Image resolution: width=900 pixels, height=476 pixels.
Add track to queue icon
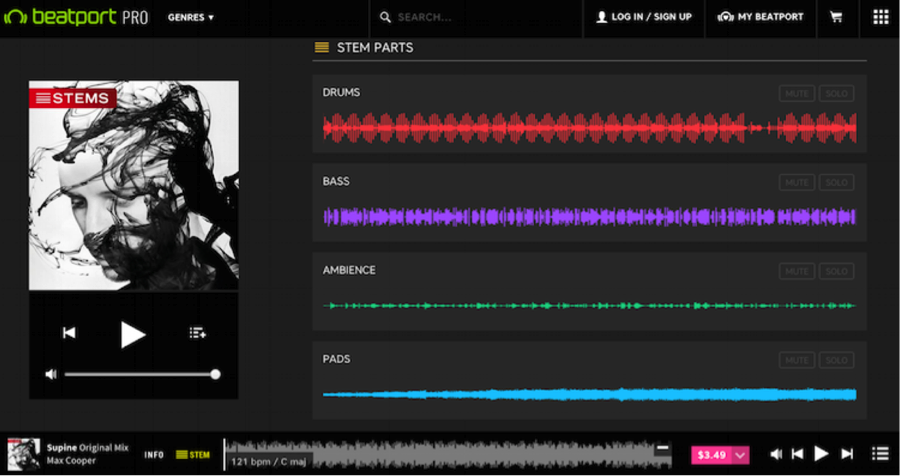pyautogui.click(x=197, y=333)
